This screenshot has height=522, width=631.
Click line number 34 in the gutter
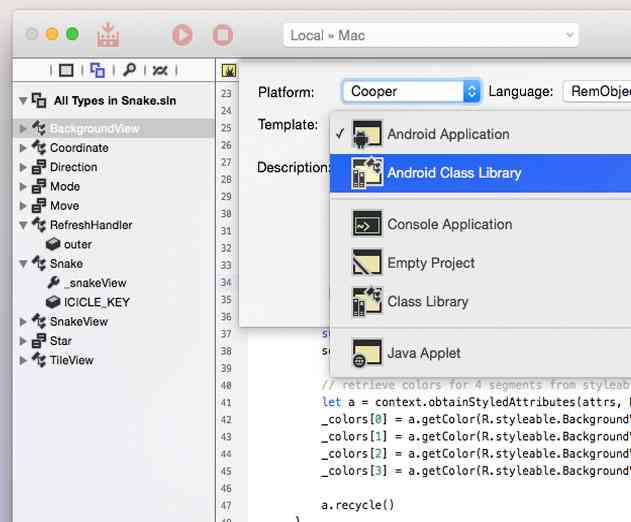tap(226, 282)
